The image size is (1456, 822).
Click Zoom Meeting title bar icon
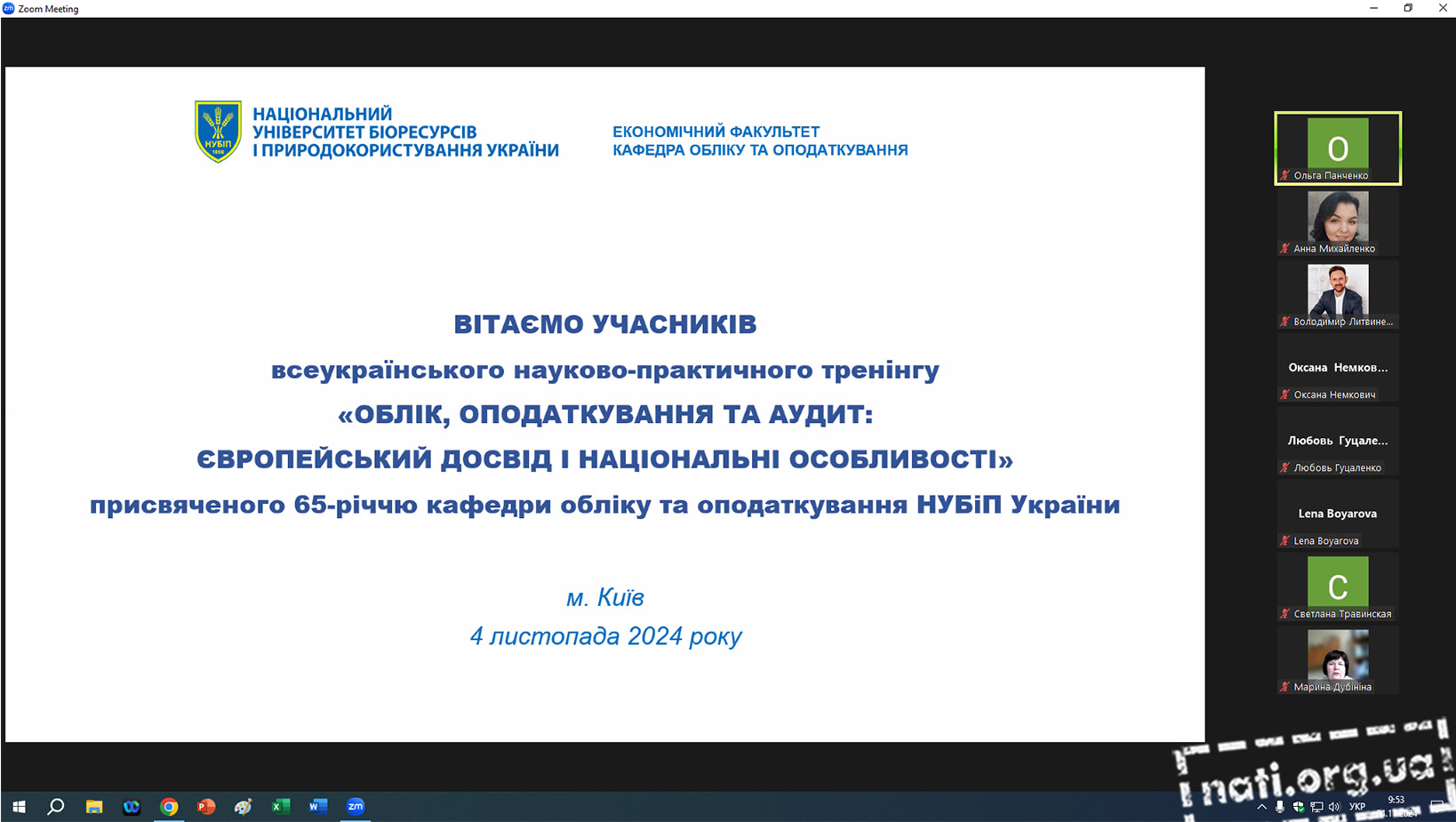click(x=9, y=8)
